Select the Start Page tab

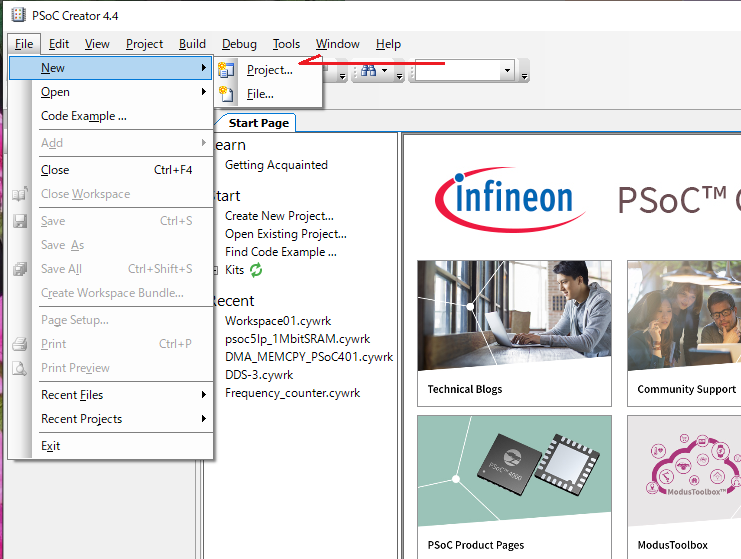click(x=258, y=123)
